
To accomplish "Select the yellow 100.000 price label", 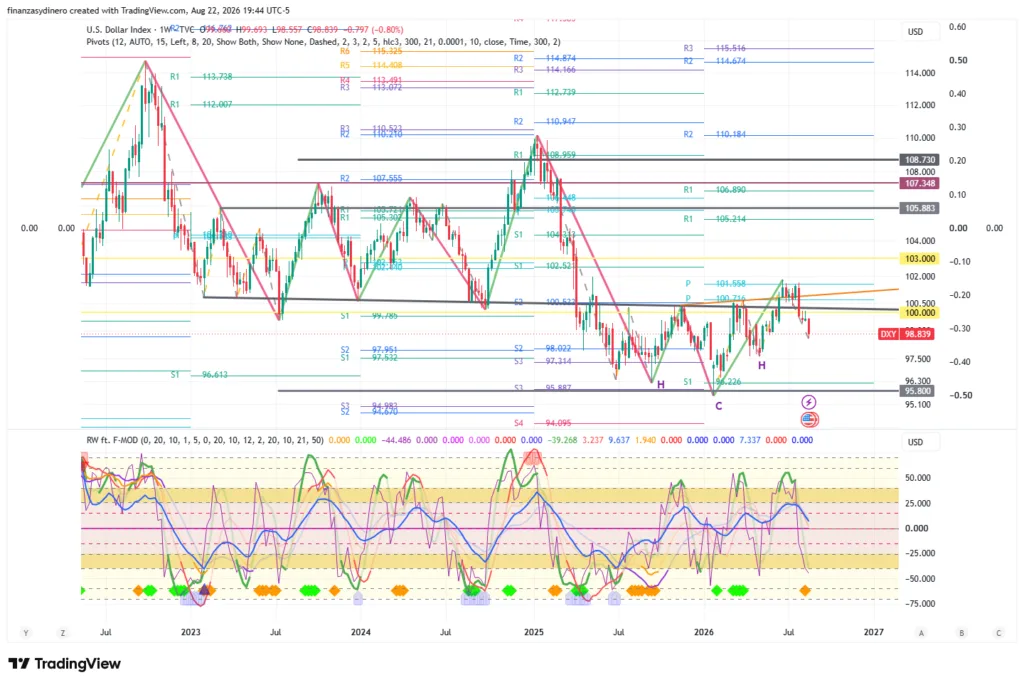I will (x=920, y=313).
